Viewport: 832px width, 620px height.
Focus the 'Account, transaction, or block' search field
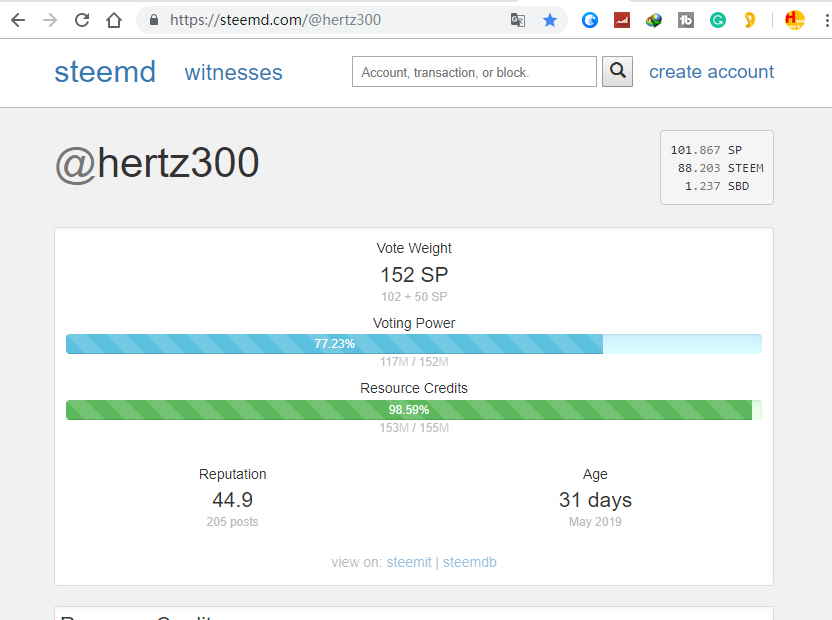[474, 72]
